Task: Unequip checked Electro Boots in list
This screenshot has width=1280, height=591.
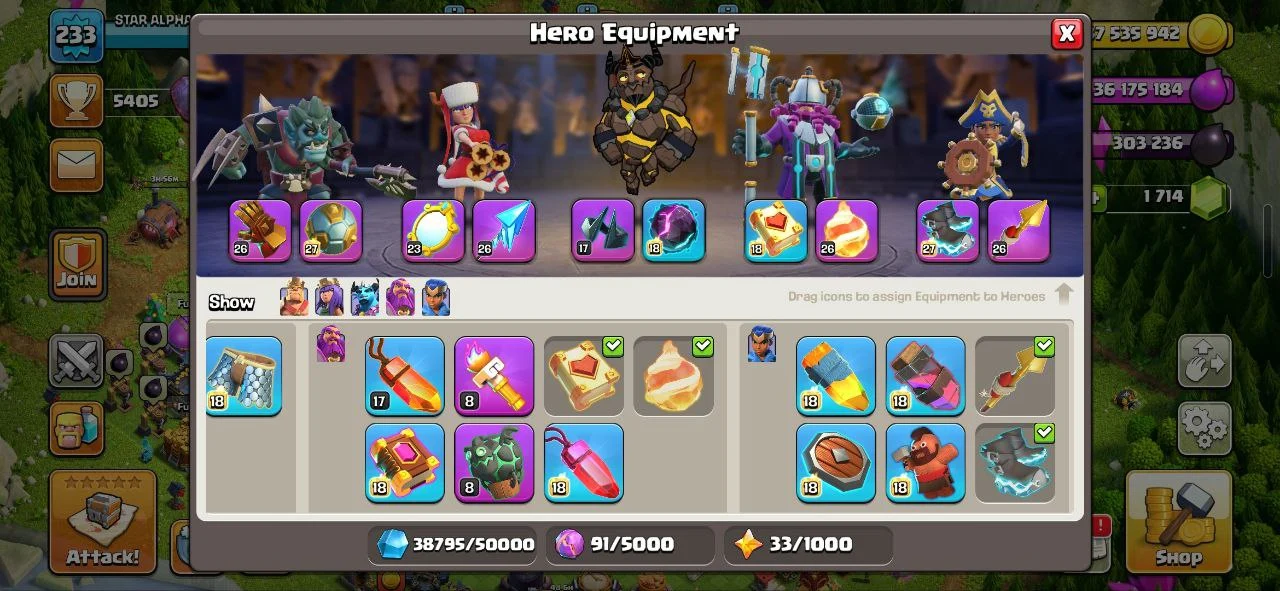Action: [1015, 463]
